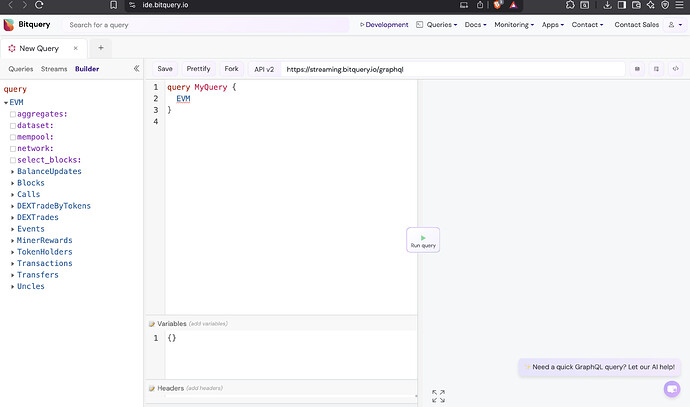Click the Headers pencil icon

[x=152, y=389]
